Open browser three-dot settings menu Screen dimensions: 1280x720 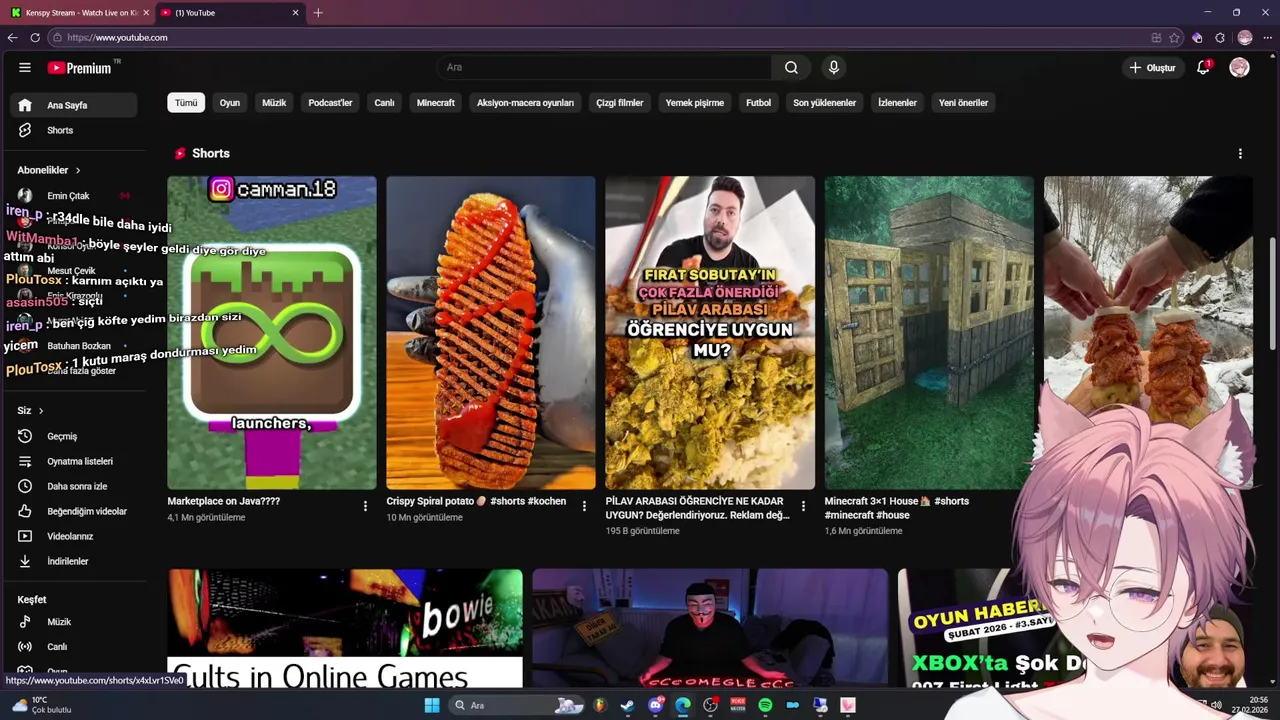1267,37
